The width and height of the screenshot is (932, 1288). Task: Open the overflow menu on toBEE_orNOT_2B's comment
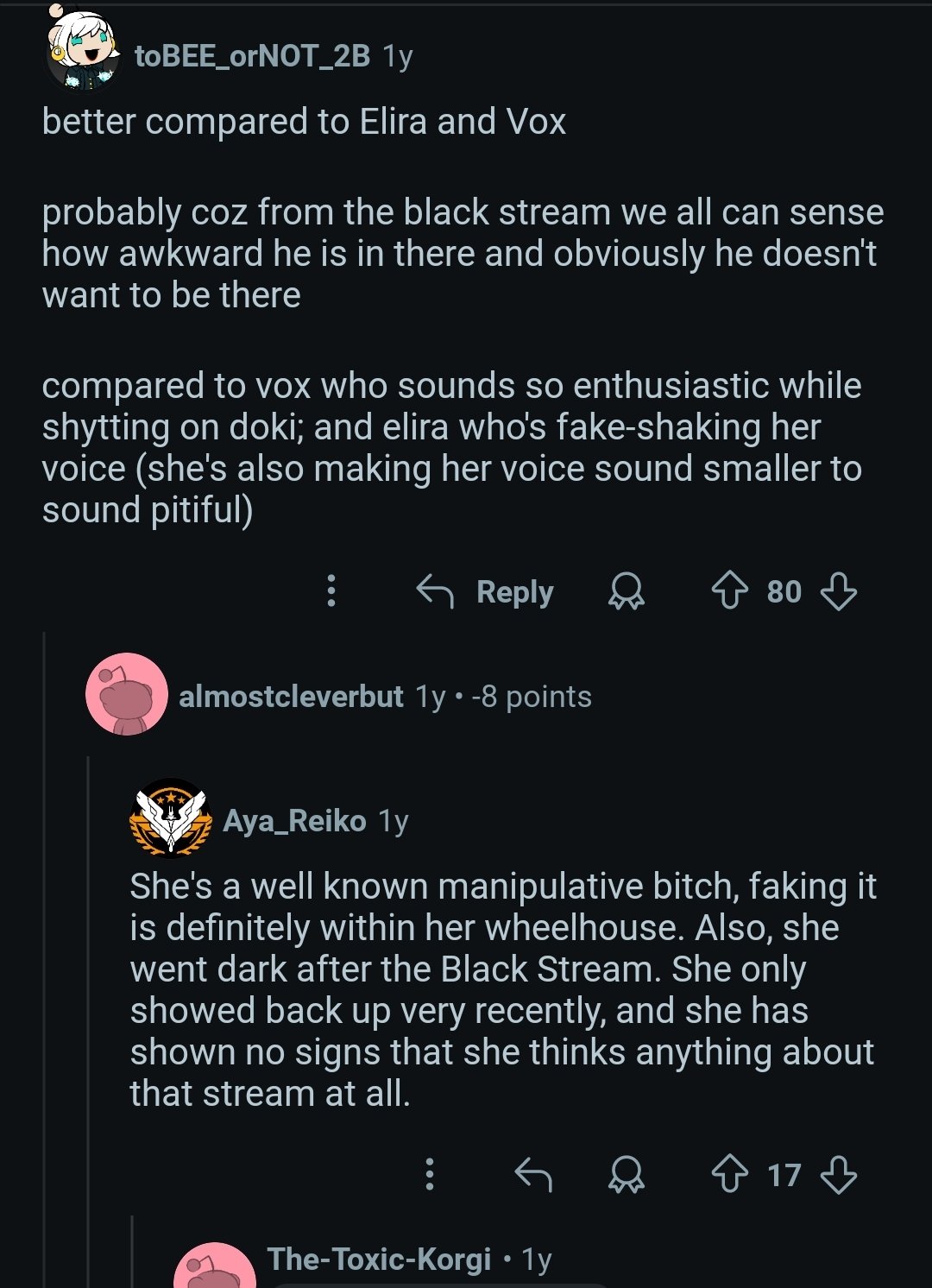(x=331, y=591)
